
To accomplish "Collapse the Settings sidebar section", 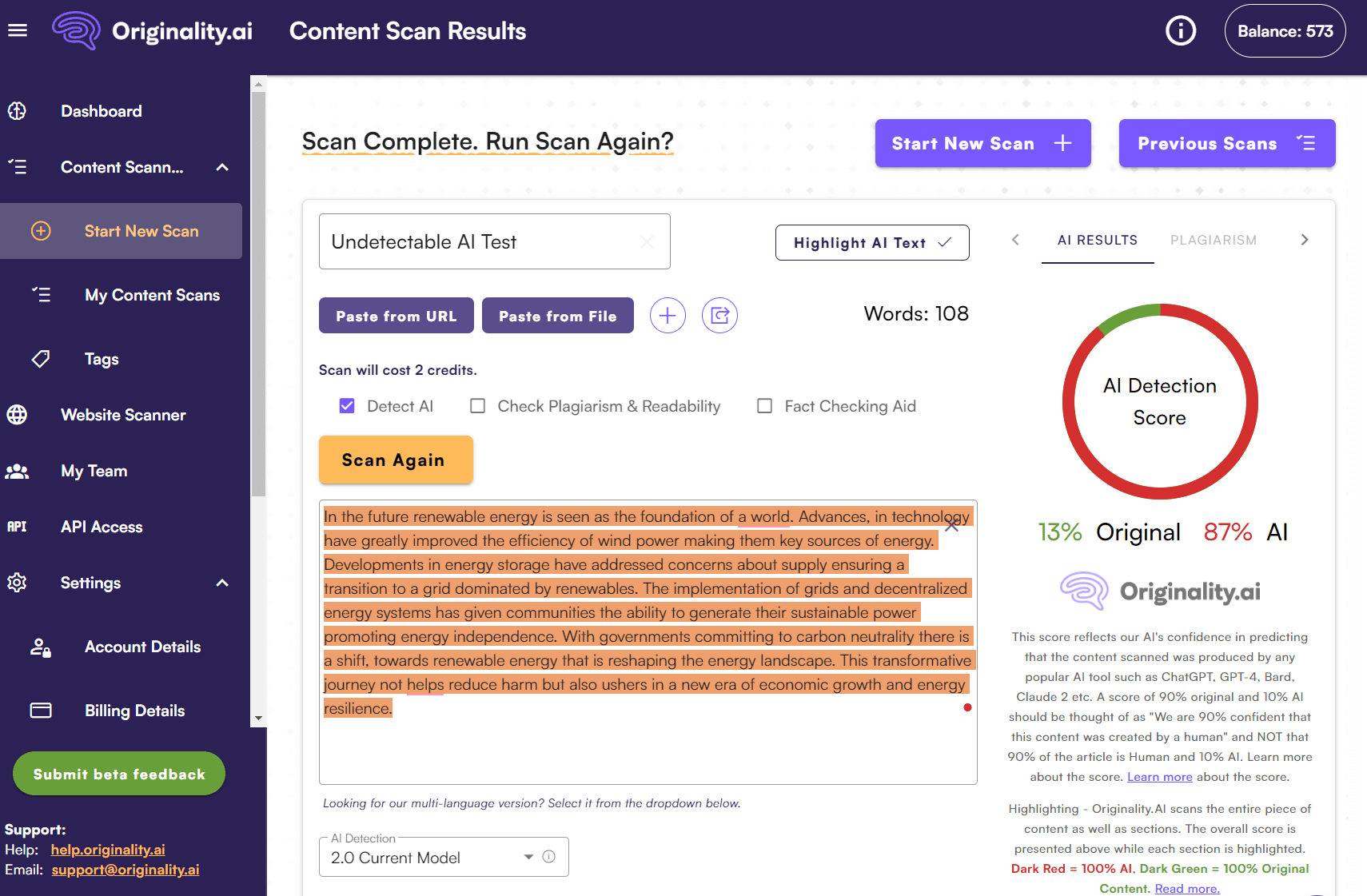I will [222, 583].
